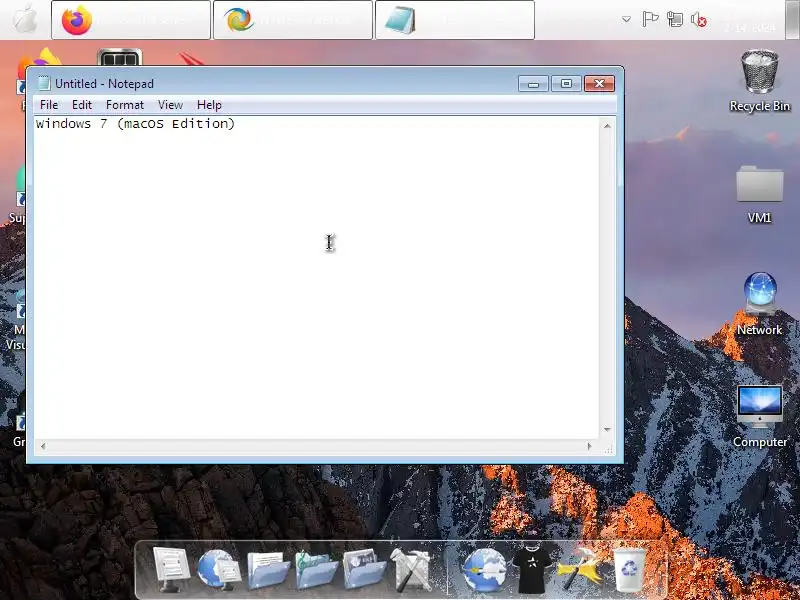800x600 pixels.
Task: Click the Show desktop strip on taskbar edge
Action: [792, 20]
